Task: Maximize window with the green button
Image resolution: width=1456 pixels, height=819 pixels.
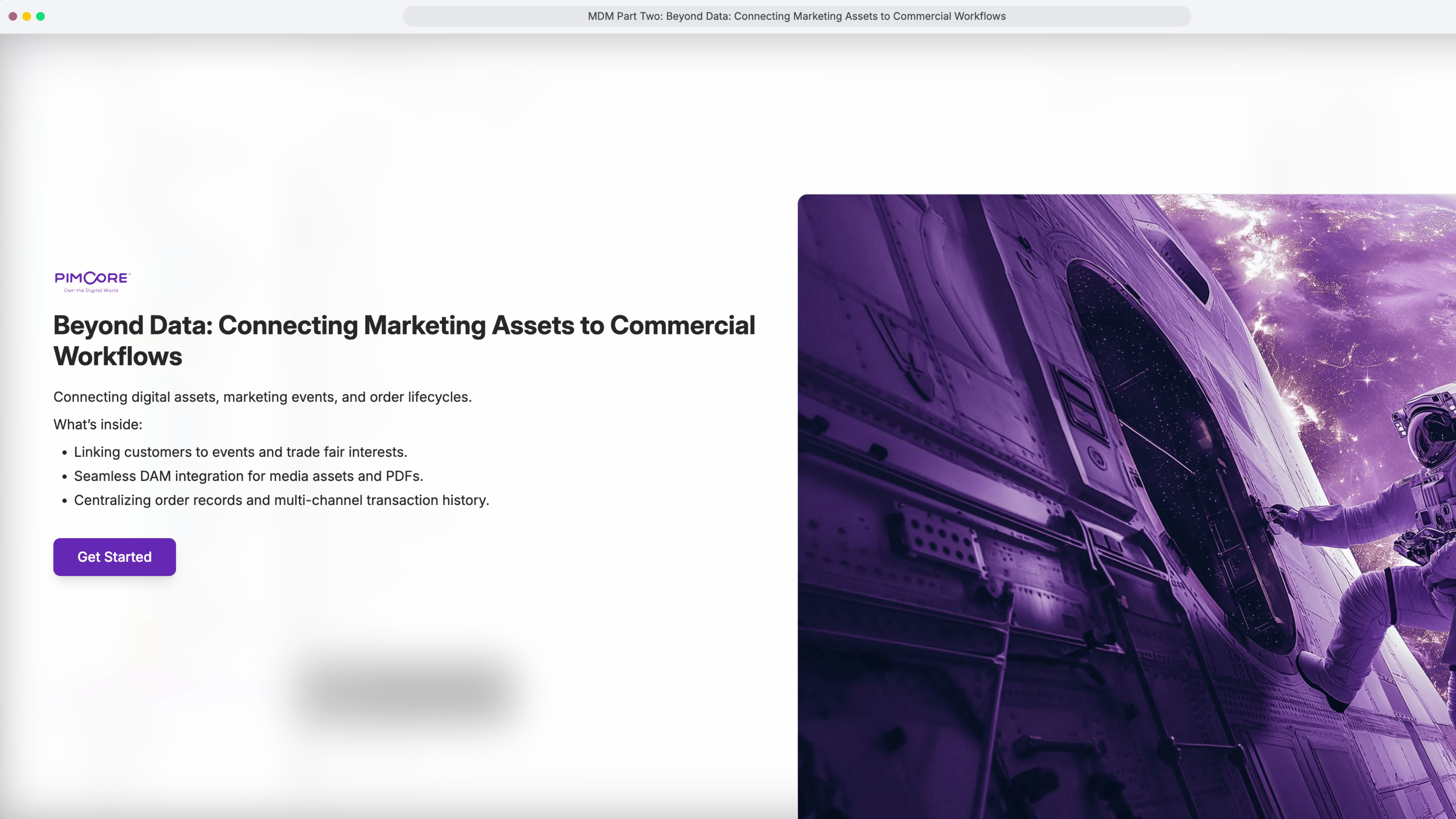Action: point(41,16)
